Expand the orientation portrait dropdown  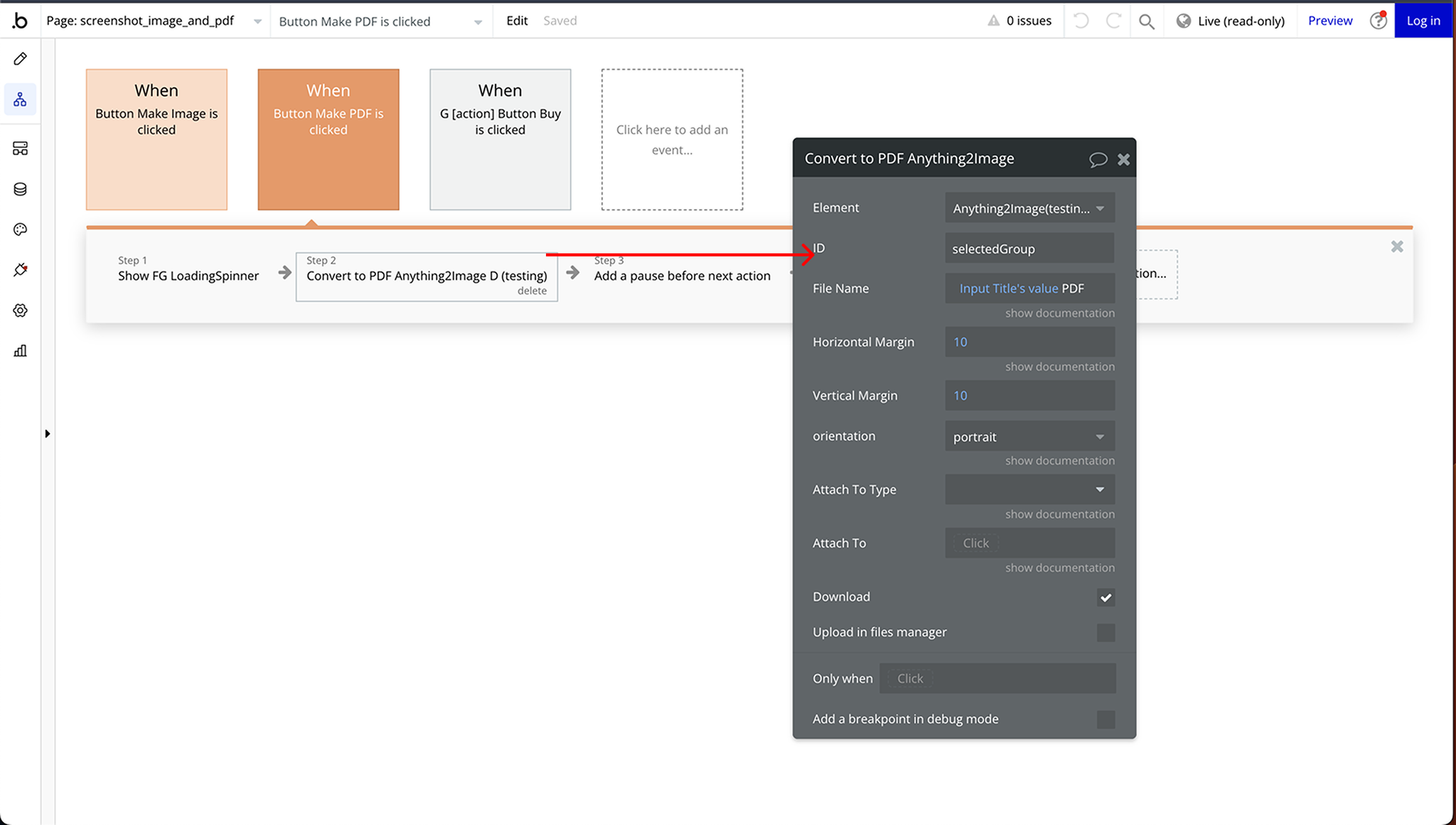point(1029,436)
